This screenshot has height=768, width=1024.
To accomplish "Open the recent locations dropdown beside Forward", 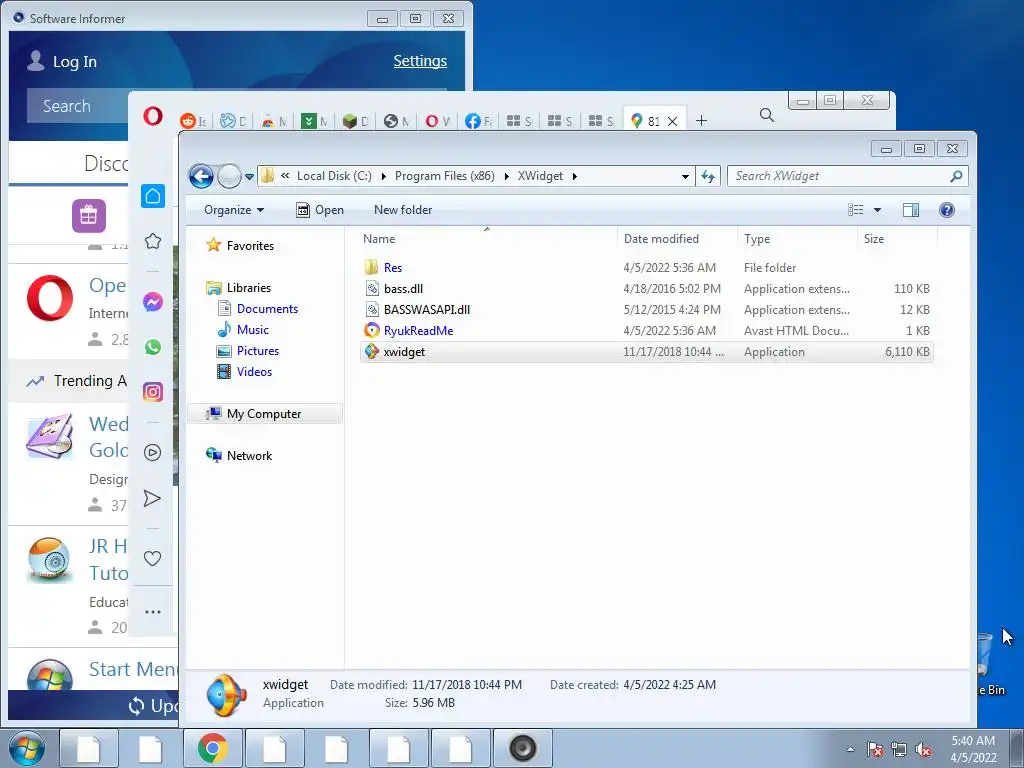I will click(249, 176).
